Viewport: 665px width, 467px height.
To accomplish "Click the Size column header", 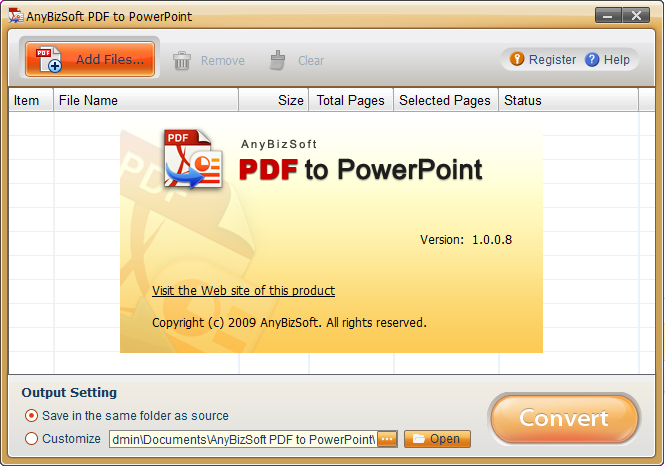I will (274, 100).
